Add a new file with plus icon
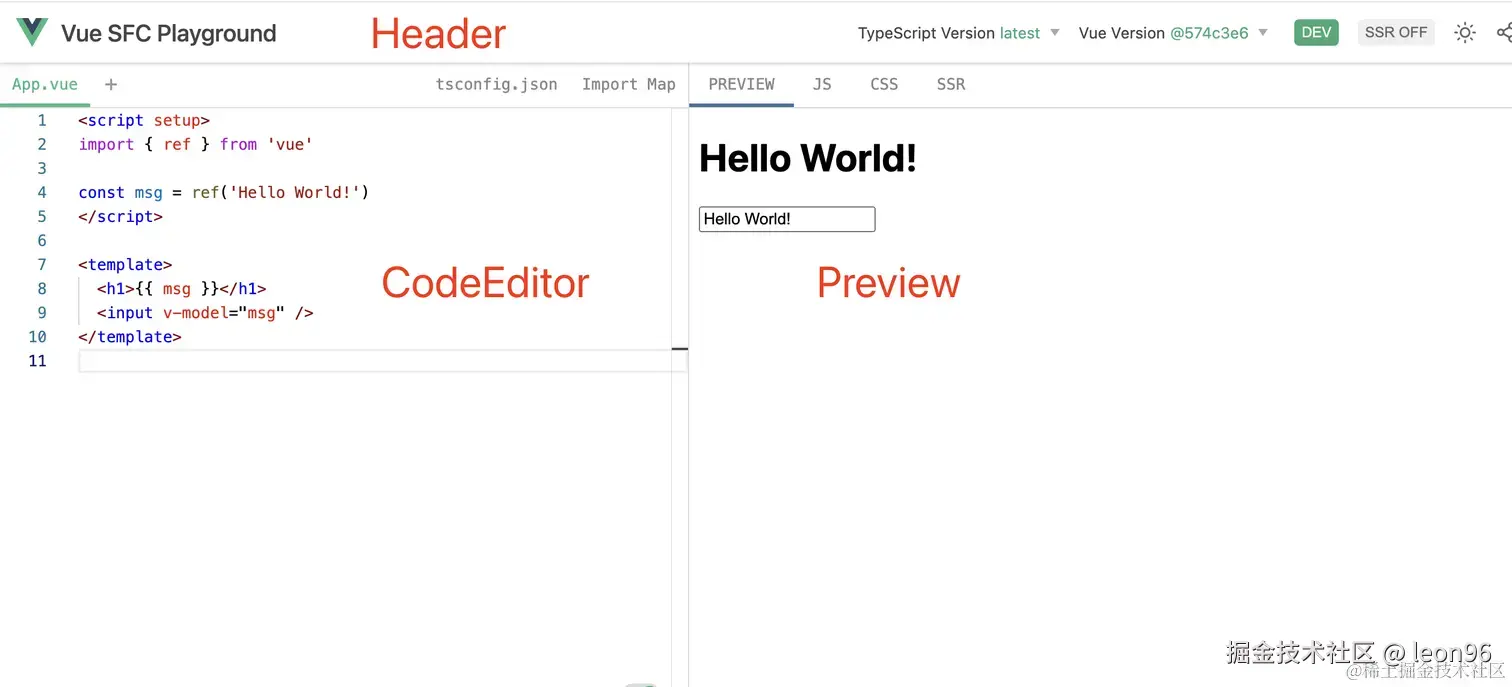This screenshot has width=1512, height=687. click(111, 85)
